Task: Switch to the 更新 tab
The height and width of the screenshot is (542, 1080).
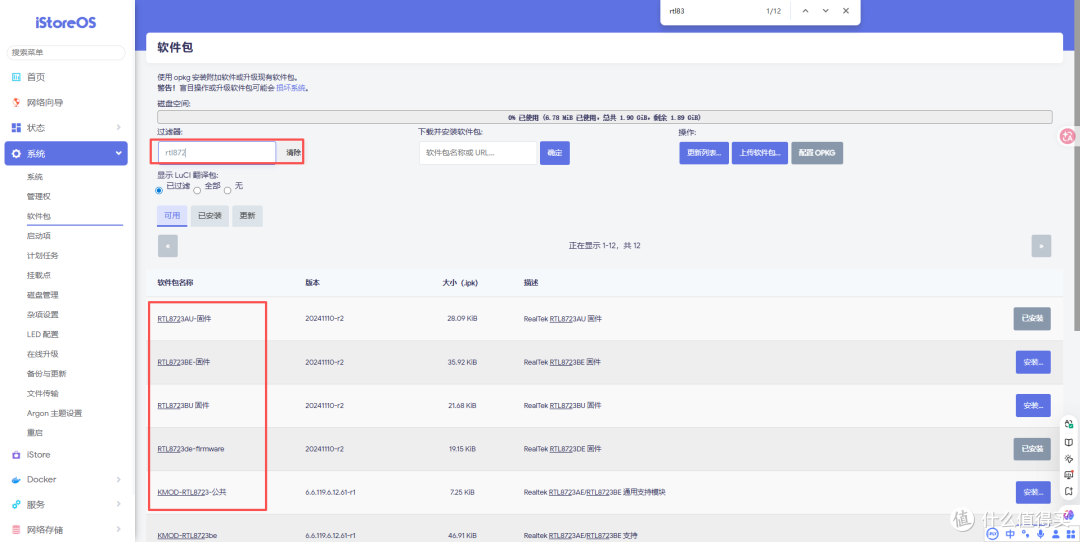Action: point(247,216)
